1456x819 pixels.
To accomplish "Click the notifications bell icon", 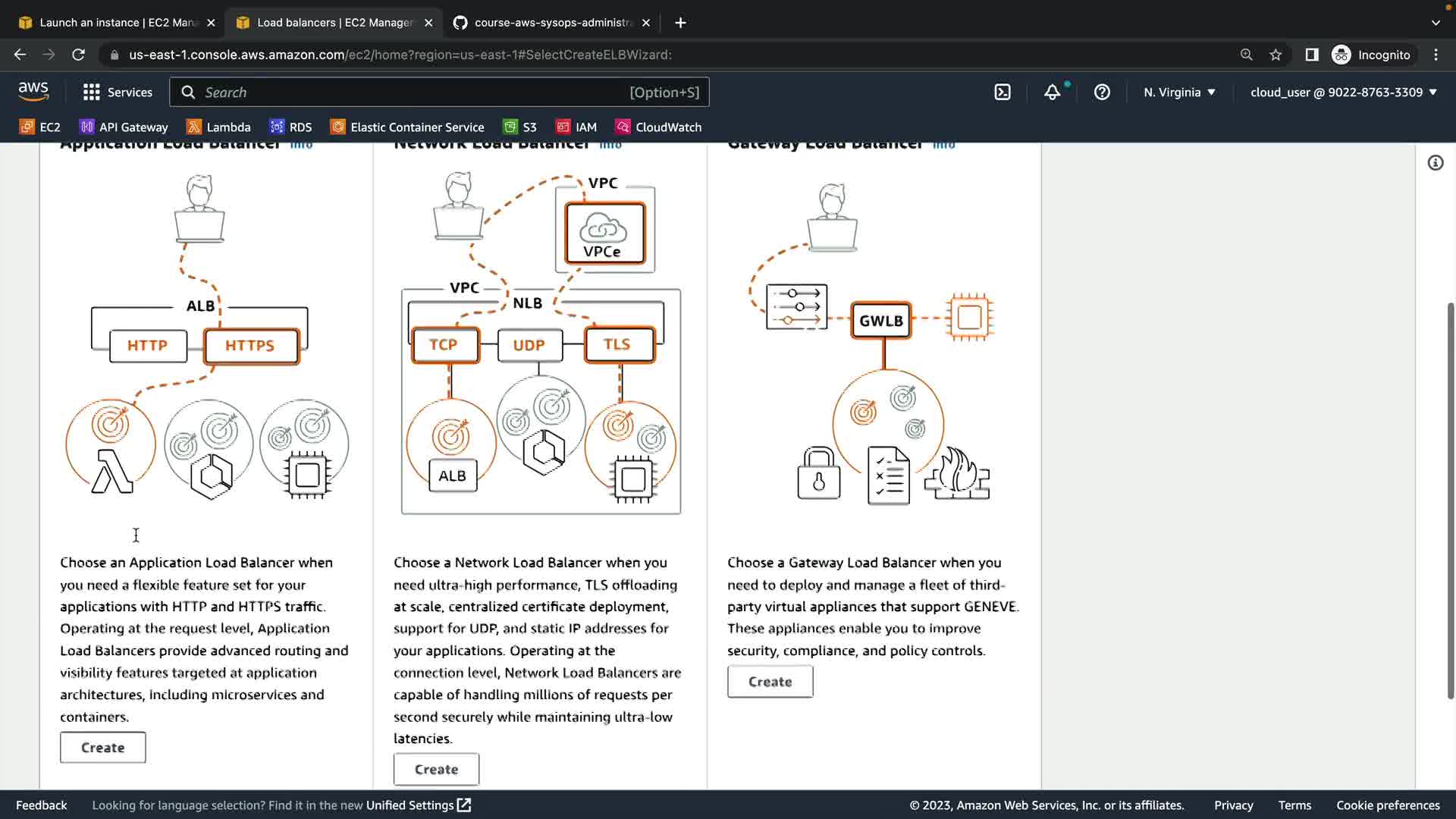I will pos(1052,93).
